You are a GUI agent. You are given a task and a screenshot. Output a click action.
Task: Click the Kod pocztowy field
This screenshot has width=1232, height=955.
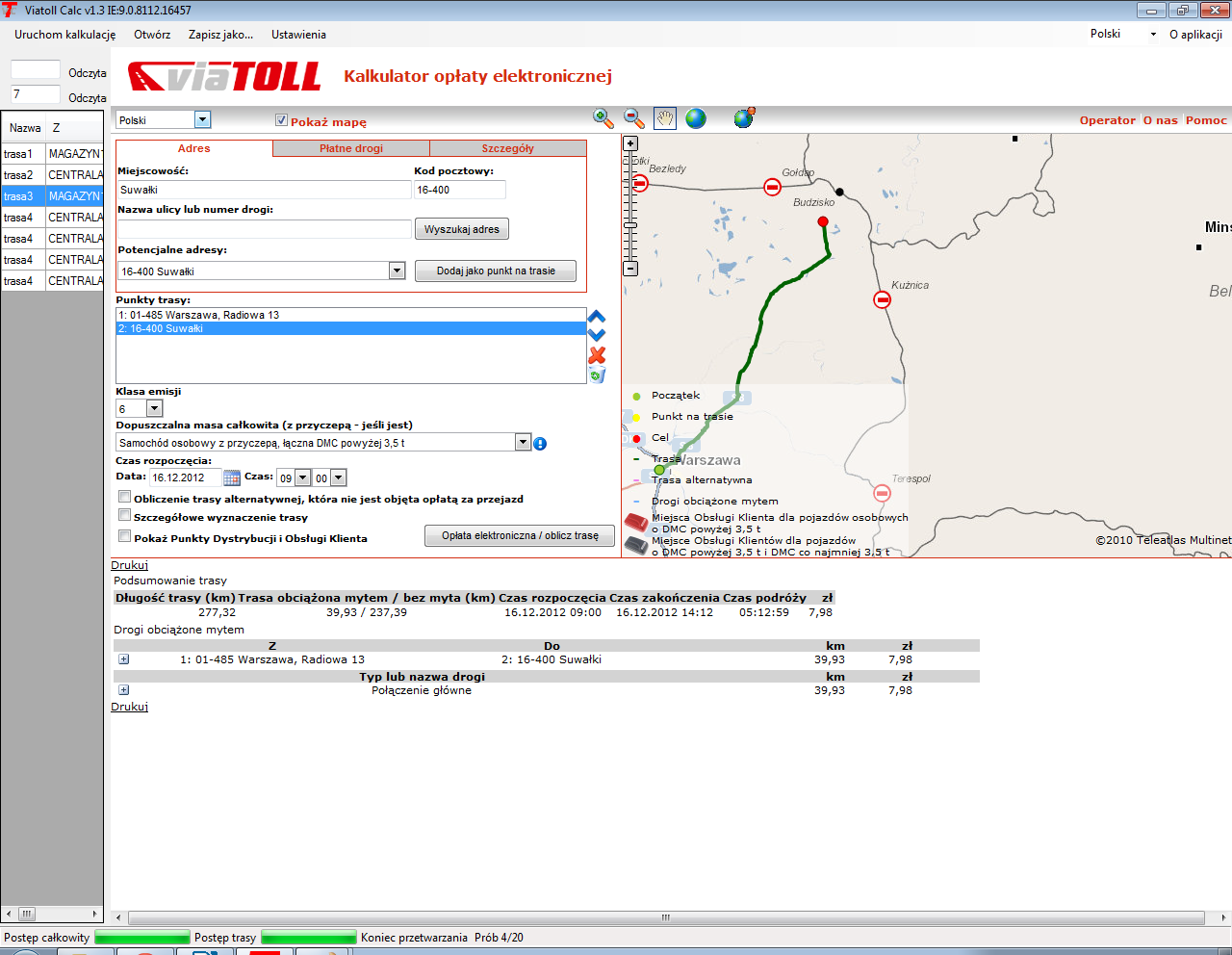460,190
